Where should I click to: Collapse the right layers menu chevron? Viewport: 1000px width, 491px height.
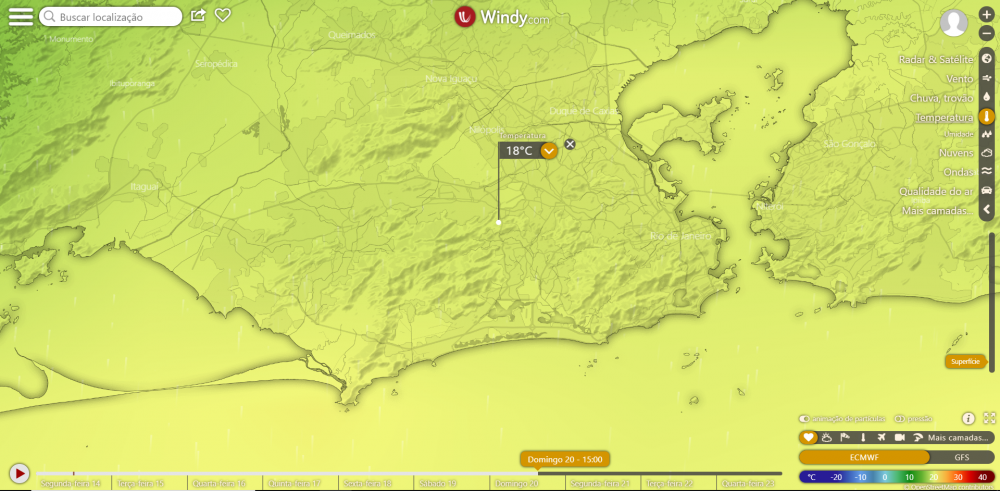click(986, 210)
